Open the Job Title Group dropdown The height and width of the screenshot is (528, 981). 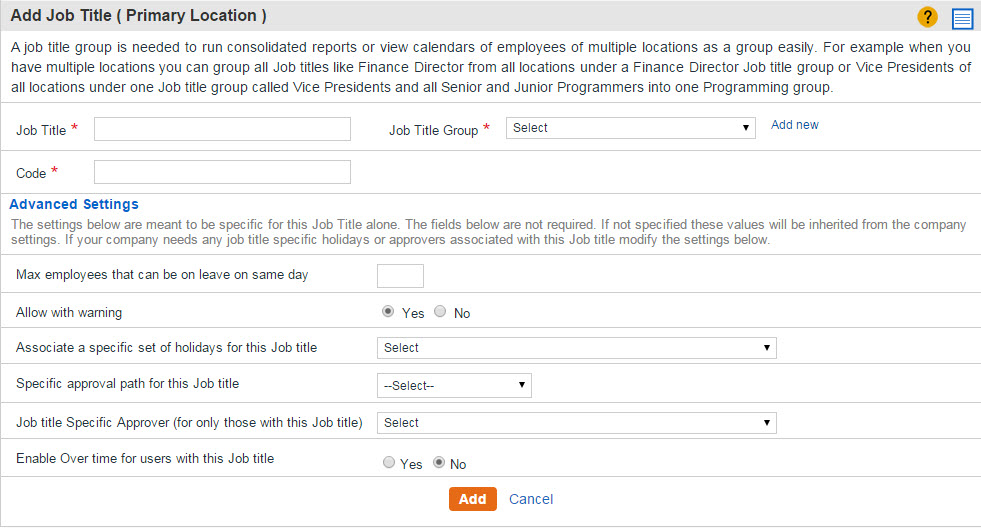point(631,128)
